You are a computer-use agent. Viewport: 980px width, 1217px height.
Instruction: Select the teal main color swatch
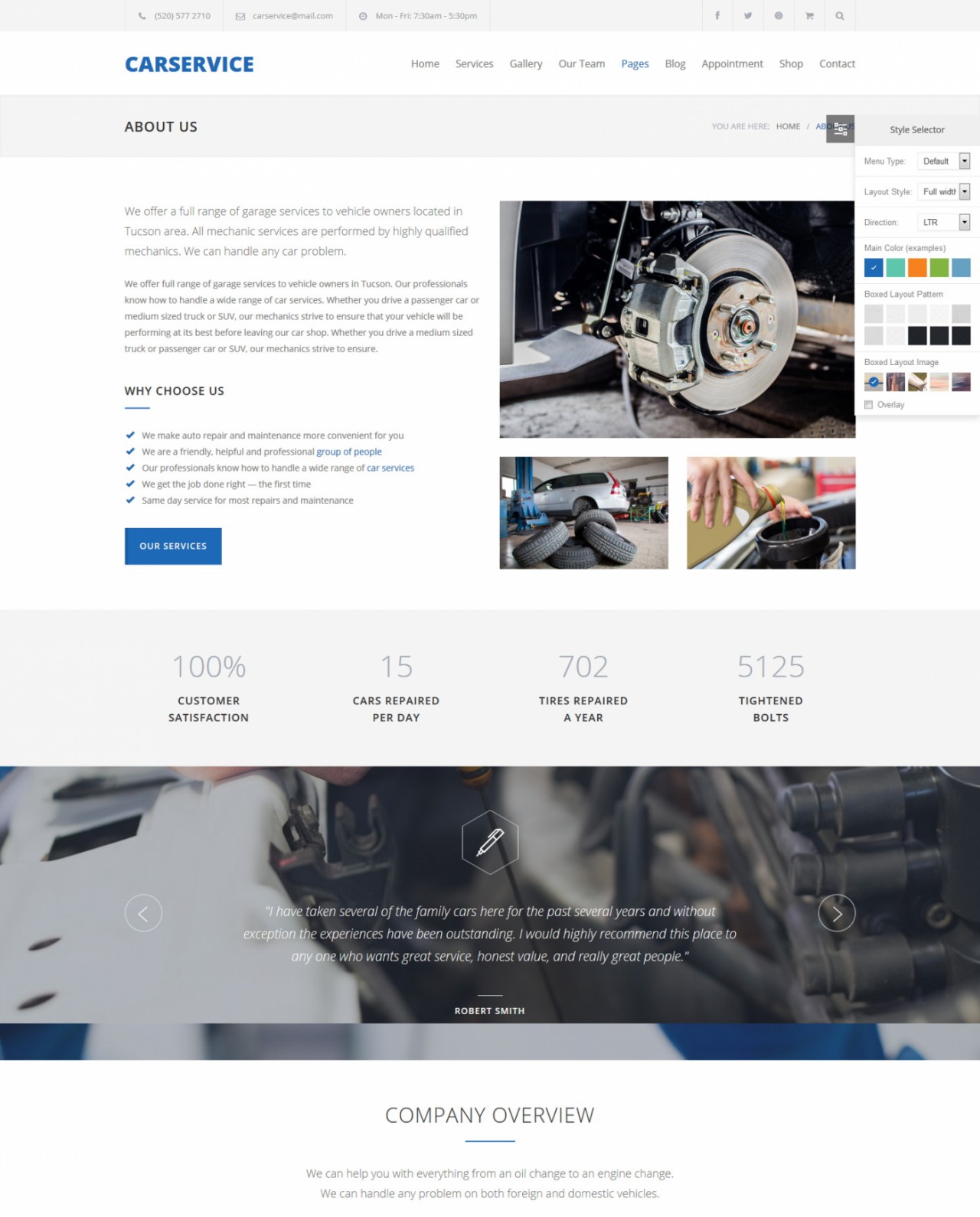[x=895, y=267]
